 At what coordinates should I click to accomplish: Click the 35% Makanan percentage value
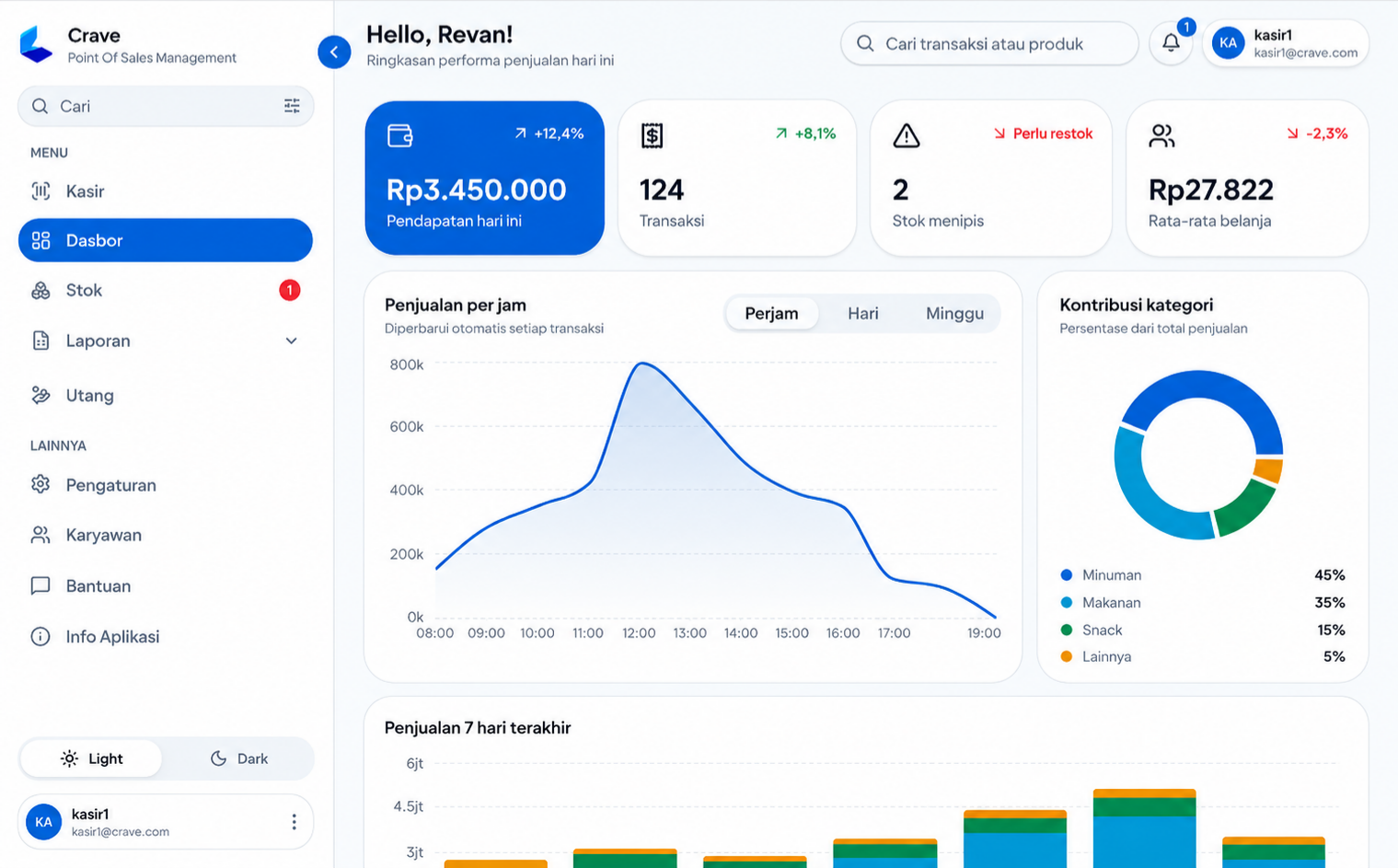pos(1330,602)
